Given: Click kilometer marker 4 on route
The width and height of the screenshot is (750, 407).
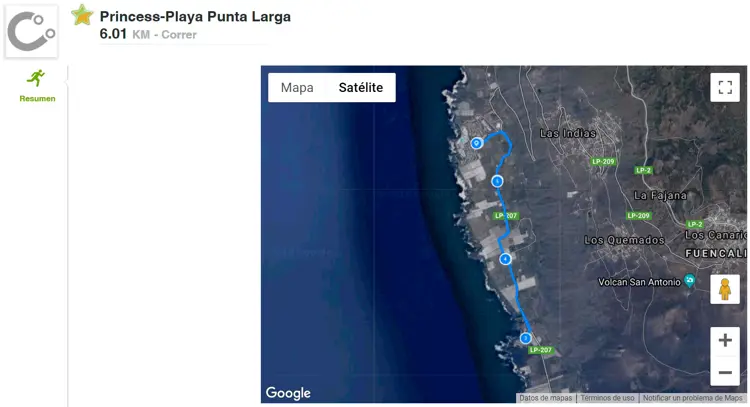Looking at the screenshot, I should coord(506,259).
